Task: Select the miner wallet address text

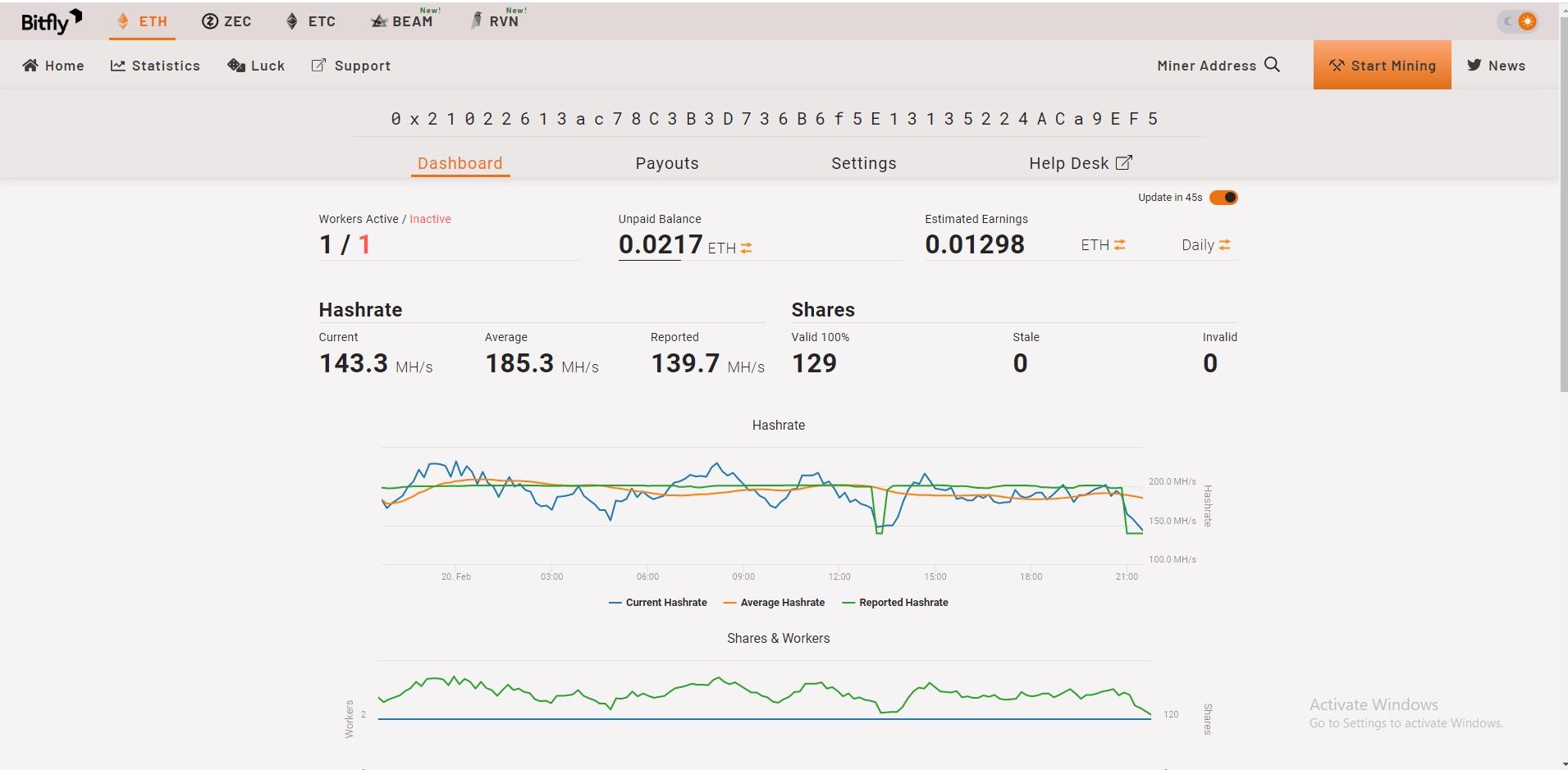Action: [775, 119]
